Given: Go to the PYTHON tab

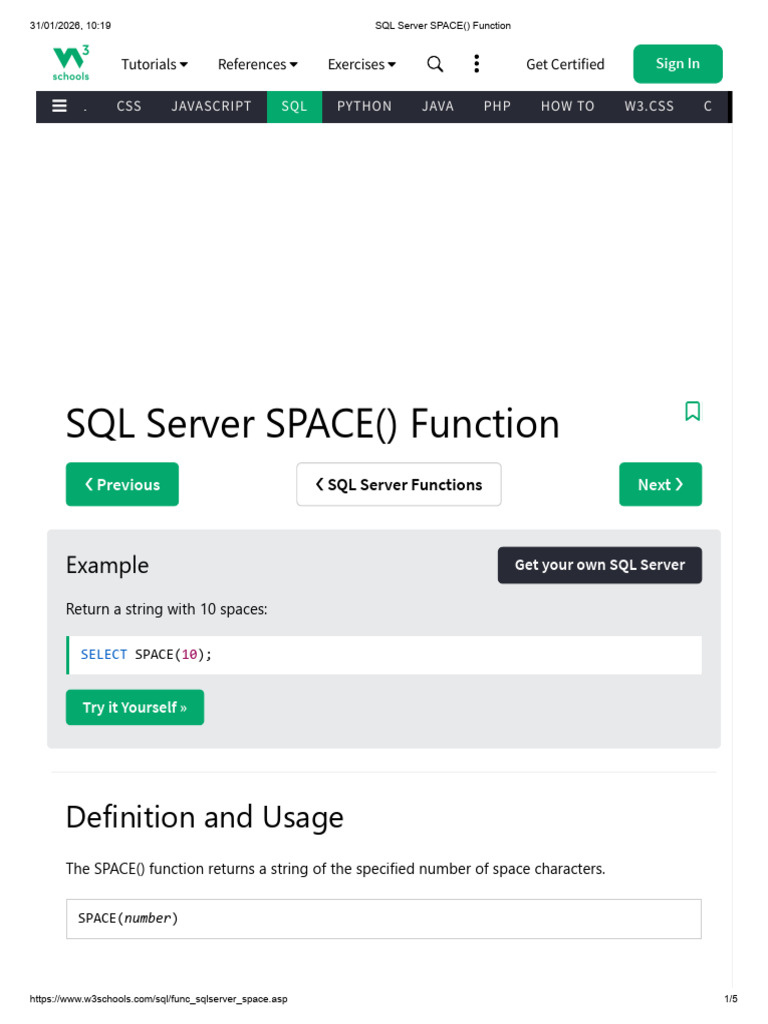Looking at the screenshot, I should point(364,106).
